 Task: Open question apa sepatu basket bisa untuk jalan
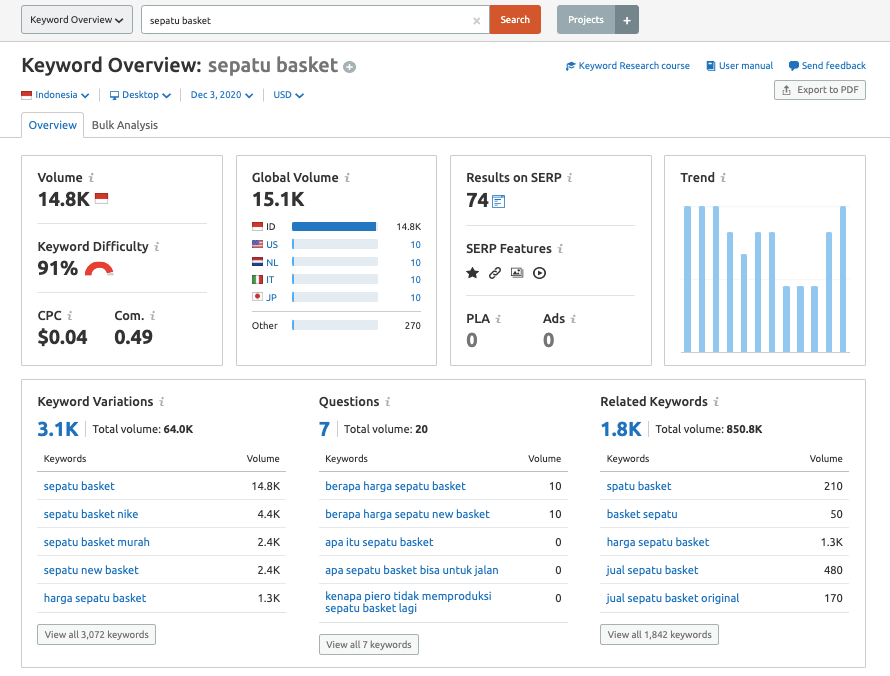(x=412, y=570)
